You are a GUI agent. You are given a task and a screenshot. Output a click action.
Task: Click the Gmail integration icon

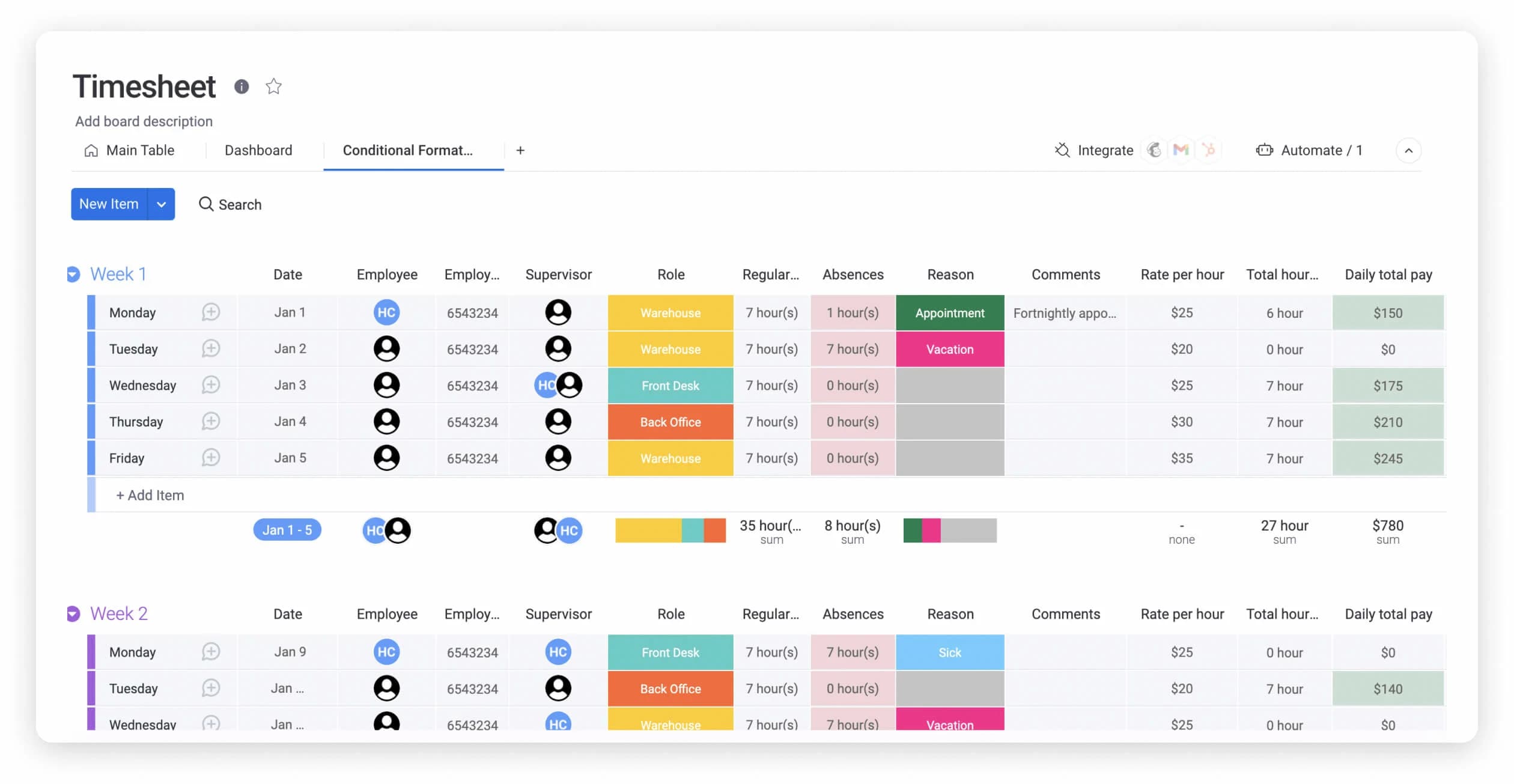1181,150
